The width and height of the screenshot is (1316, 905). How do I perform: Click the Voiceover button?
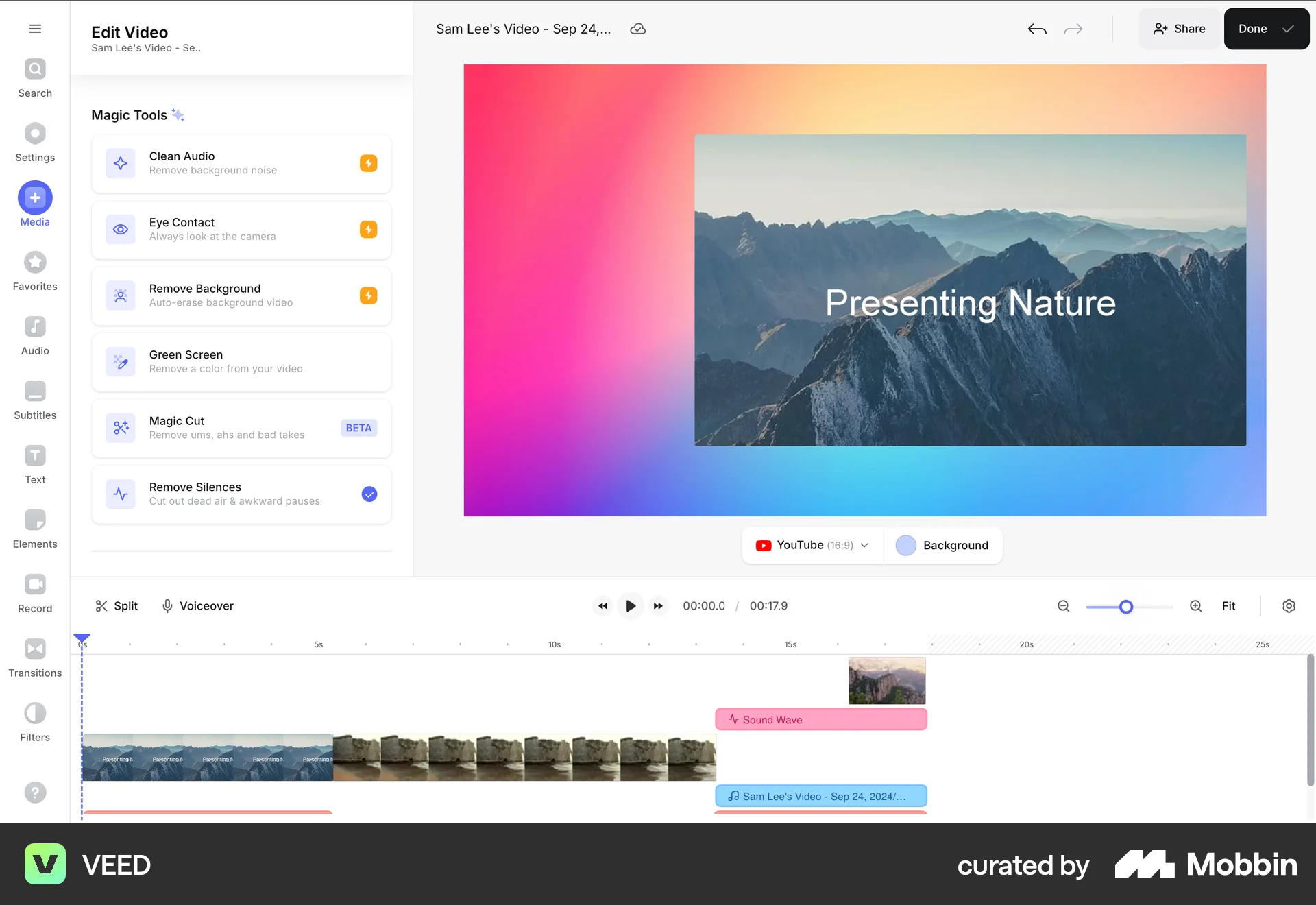tap(197, 605)
